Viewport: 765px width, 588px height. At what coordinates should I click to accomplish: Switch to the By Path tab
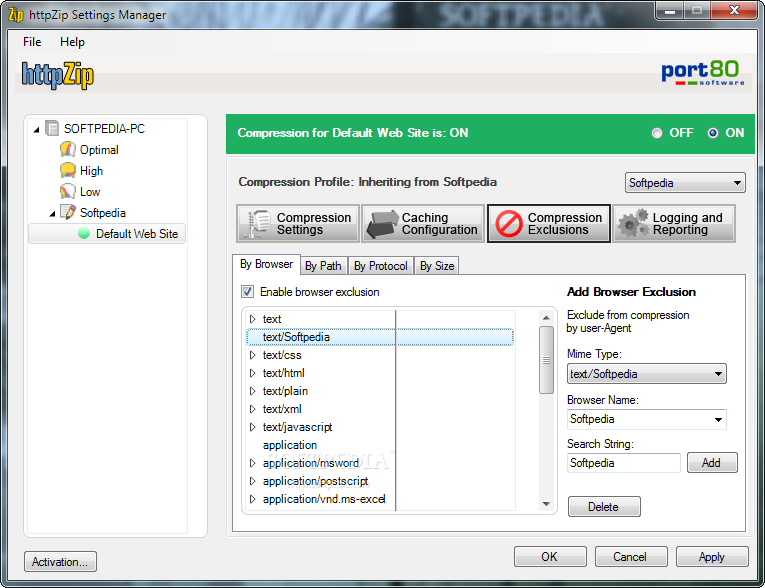(323, 266)
